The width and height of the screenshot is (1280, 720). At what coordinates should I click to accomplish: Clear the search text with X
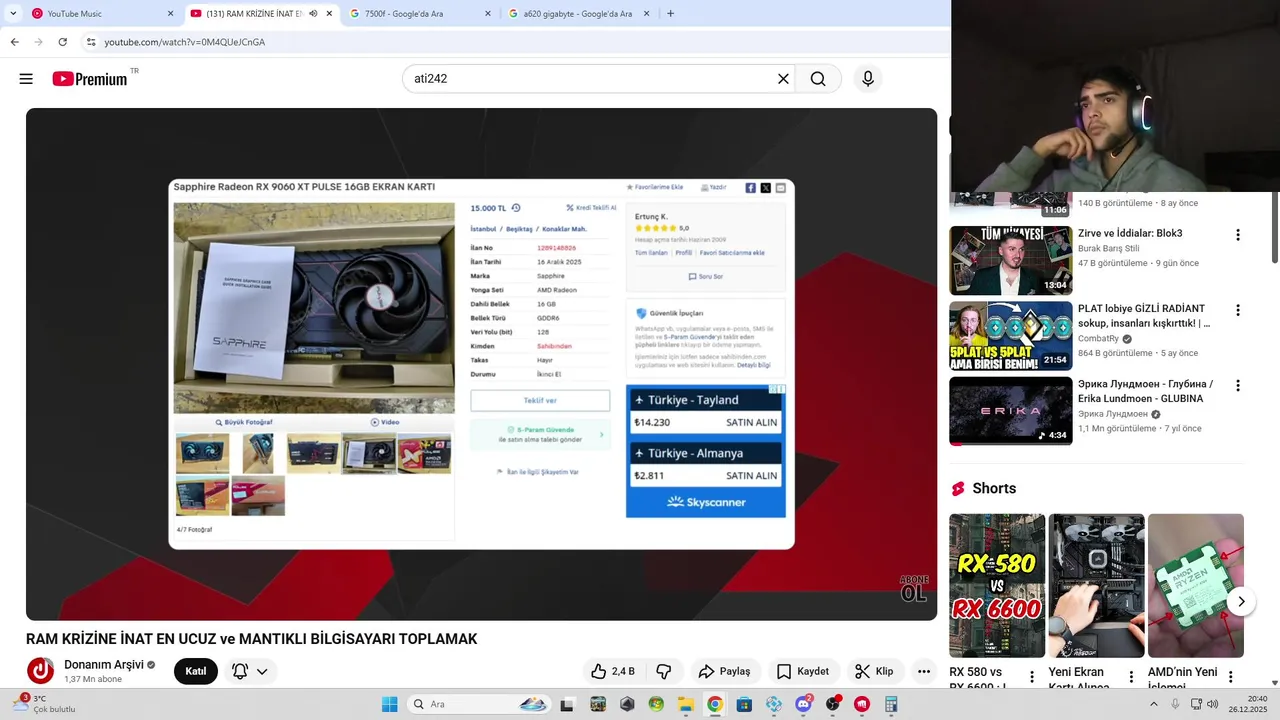pyautogui.click(x=783, y=79)
